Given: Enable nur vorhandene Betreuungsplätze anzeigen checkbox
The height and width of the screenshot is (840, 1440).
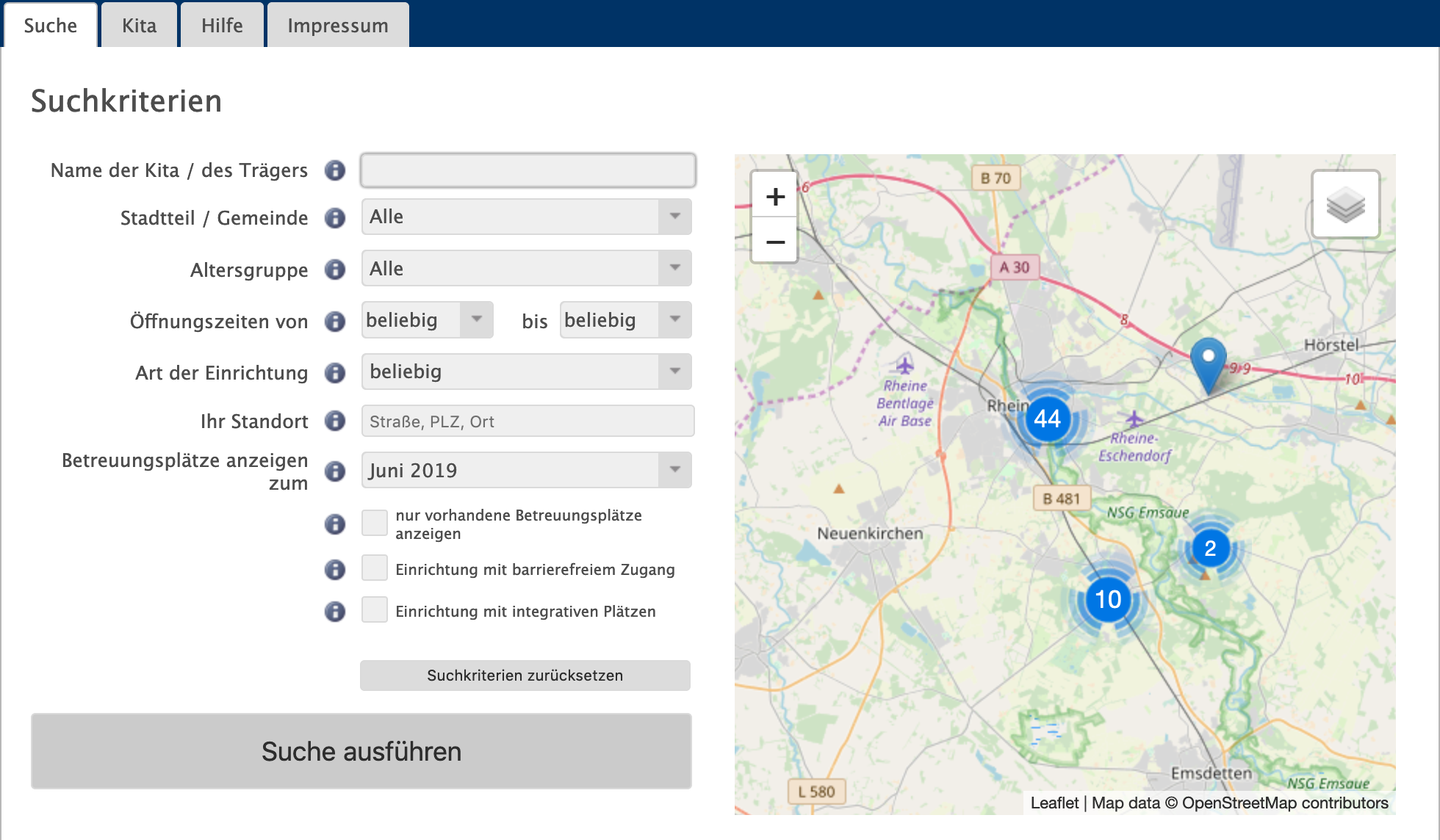Looking at the screenshot, I should pos(375,523).
